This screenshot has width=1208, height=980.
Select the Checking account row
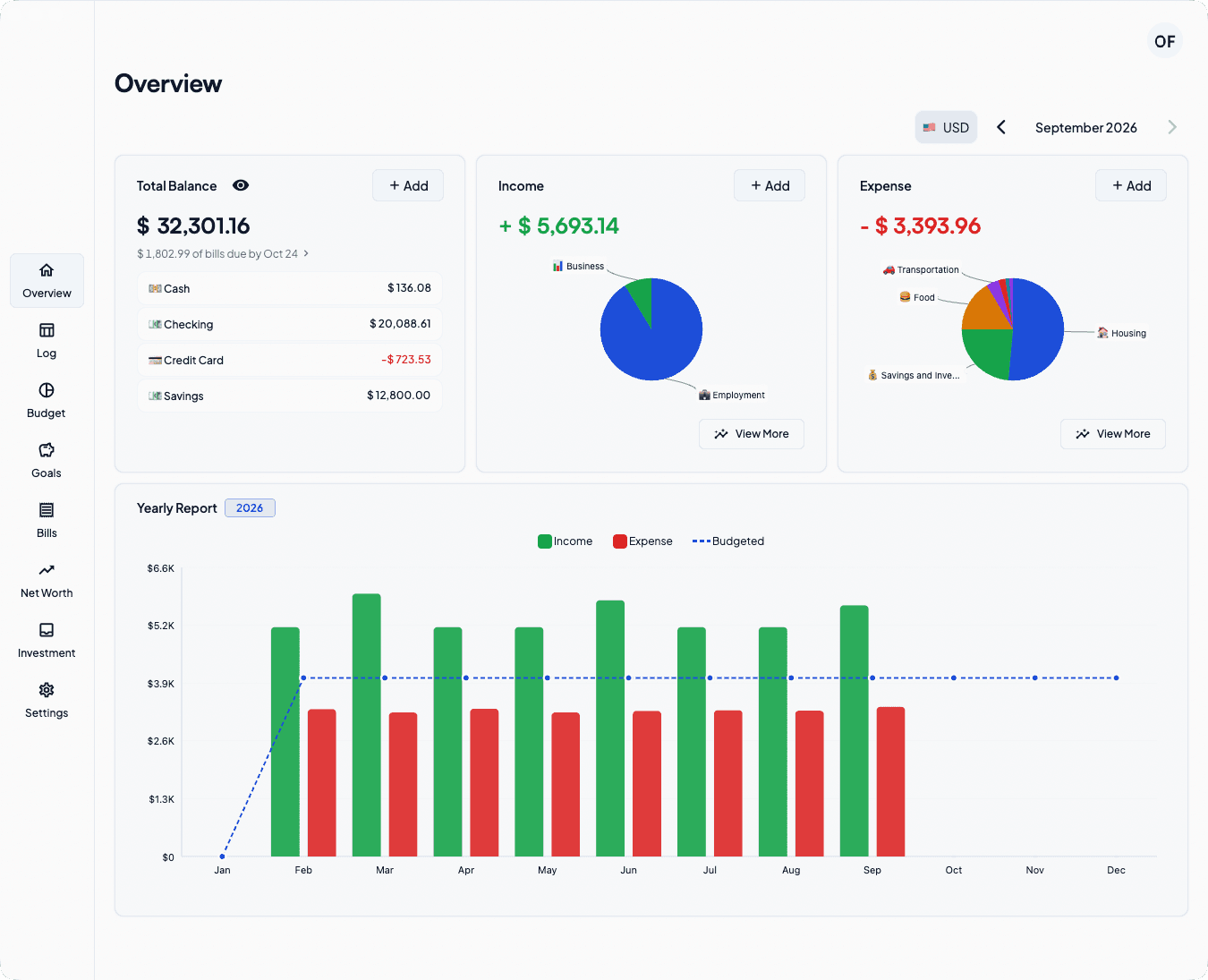point(290,324)
